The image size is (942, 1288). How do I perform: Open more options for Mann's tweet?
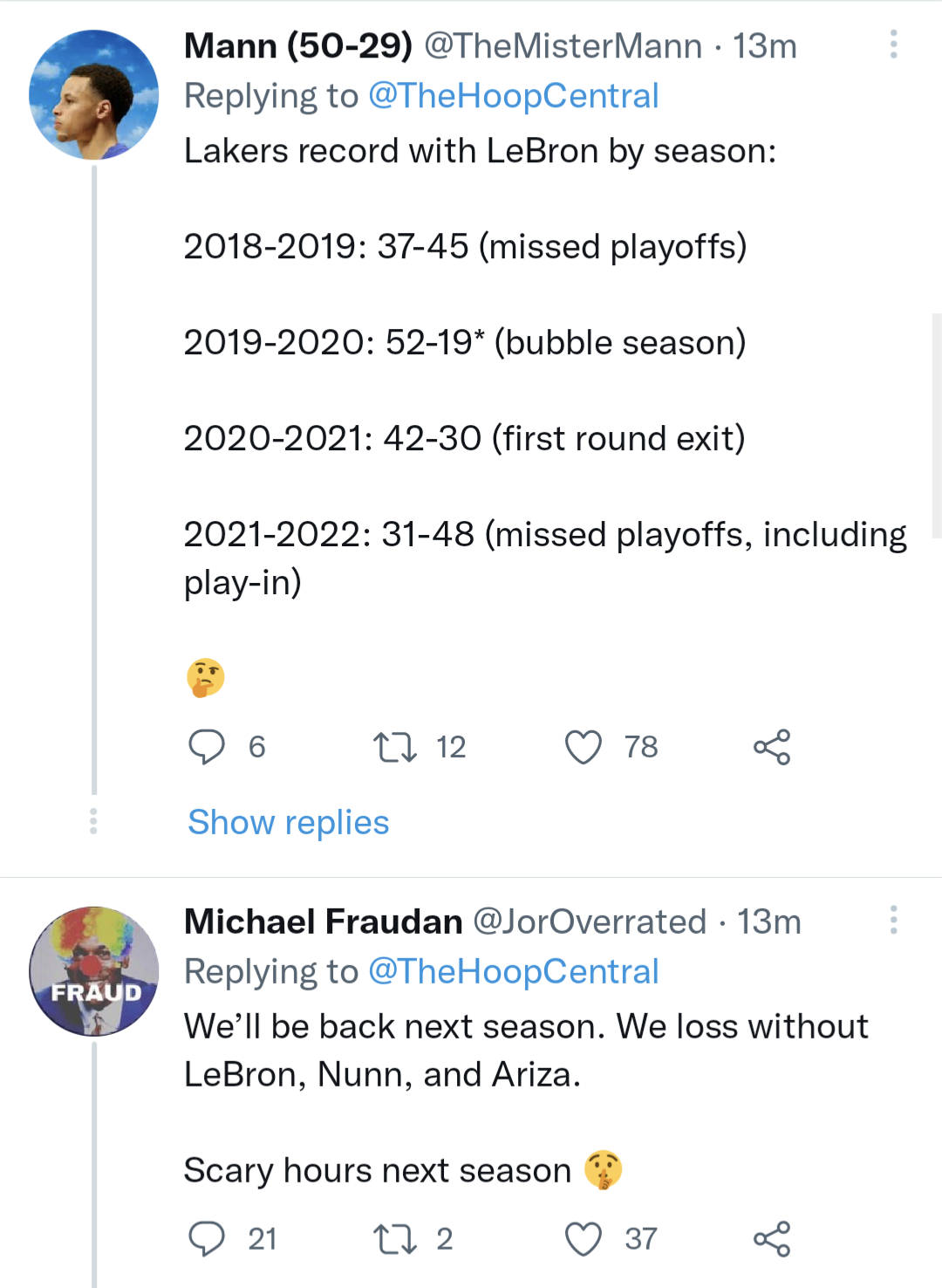coord(893,45)
